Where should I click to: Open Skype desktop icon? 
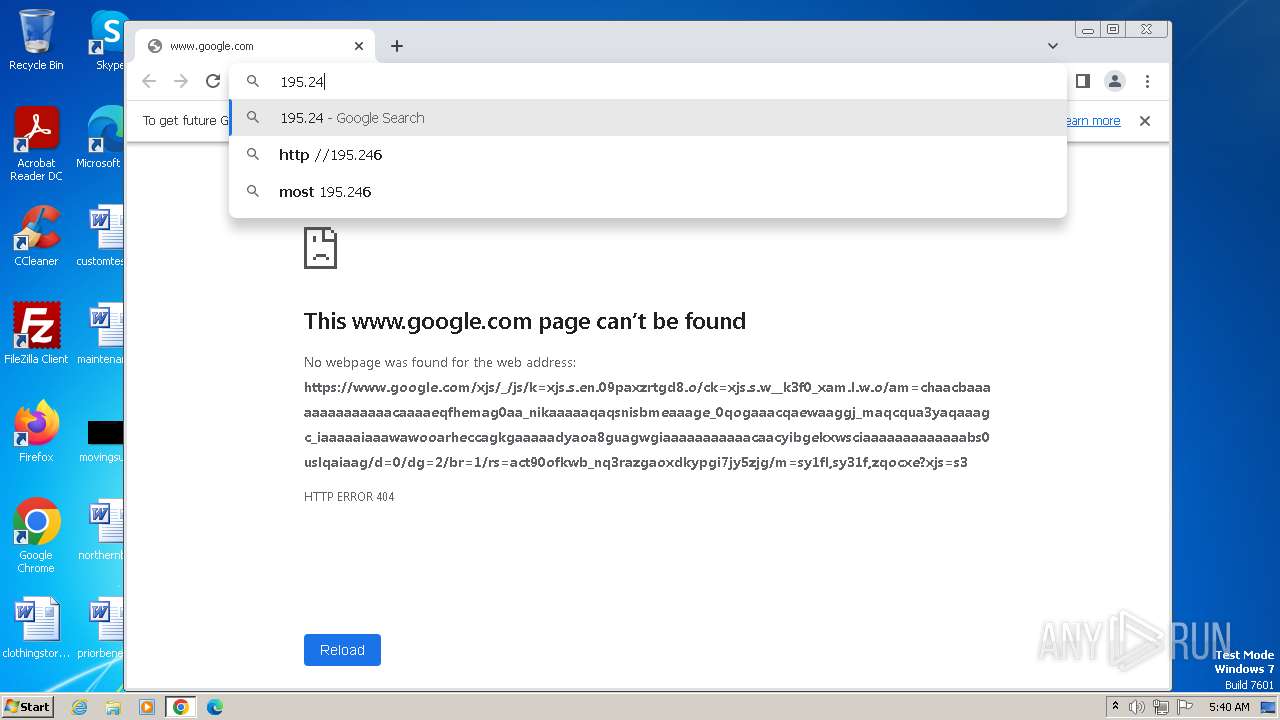click(107, 40)
